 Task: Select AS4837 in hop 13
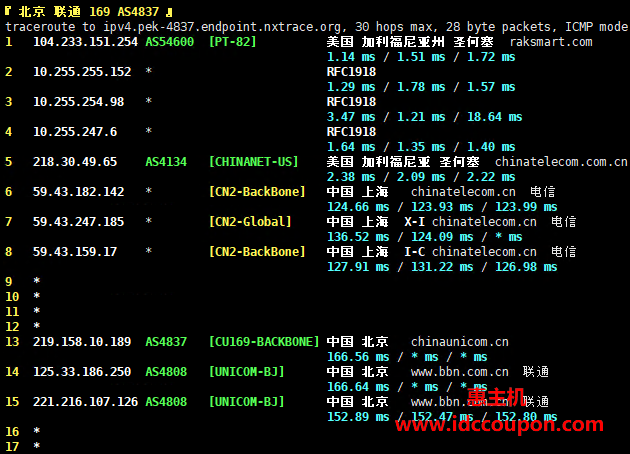(166, 342)
